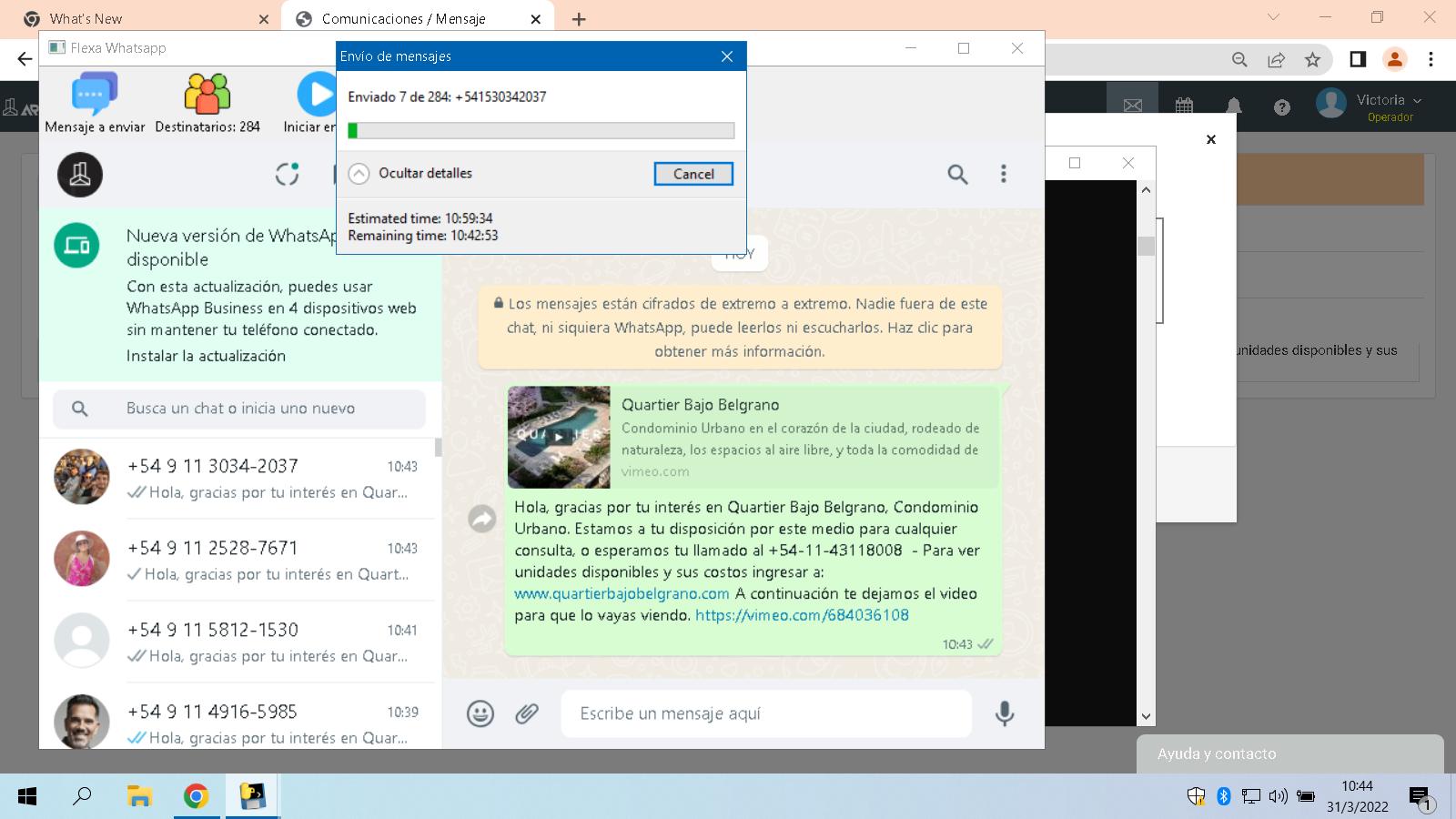The width and height of the screenshot is (1456, 819).
Task: Collapse details with the Ocultar detalles chevron
Action: (x=359, y=174)
